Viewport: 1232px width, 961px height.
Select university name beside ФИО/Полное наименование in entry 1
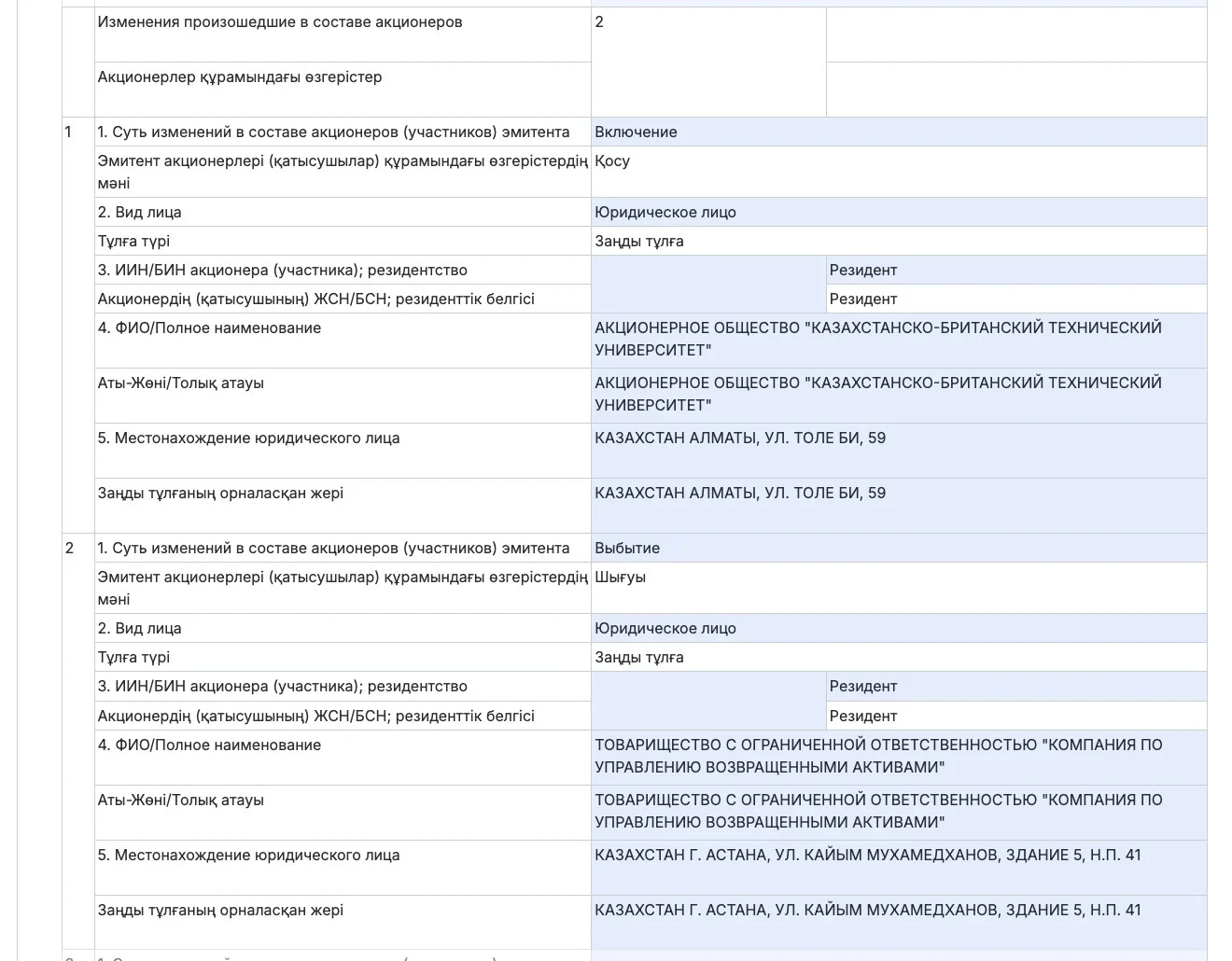[x=898, y=340]
